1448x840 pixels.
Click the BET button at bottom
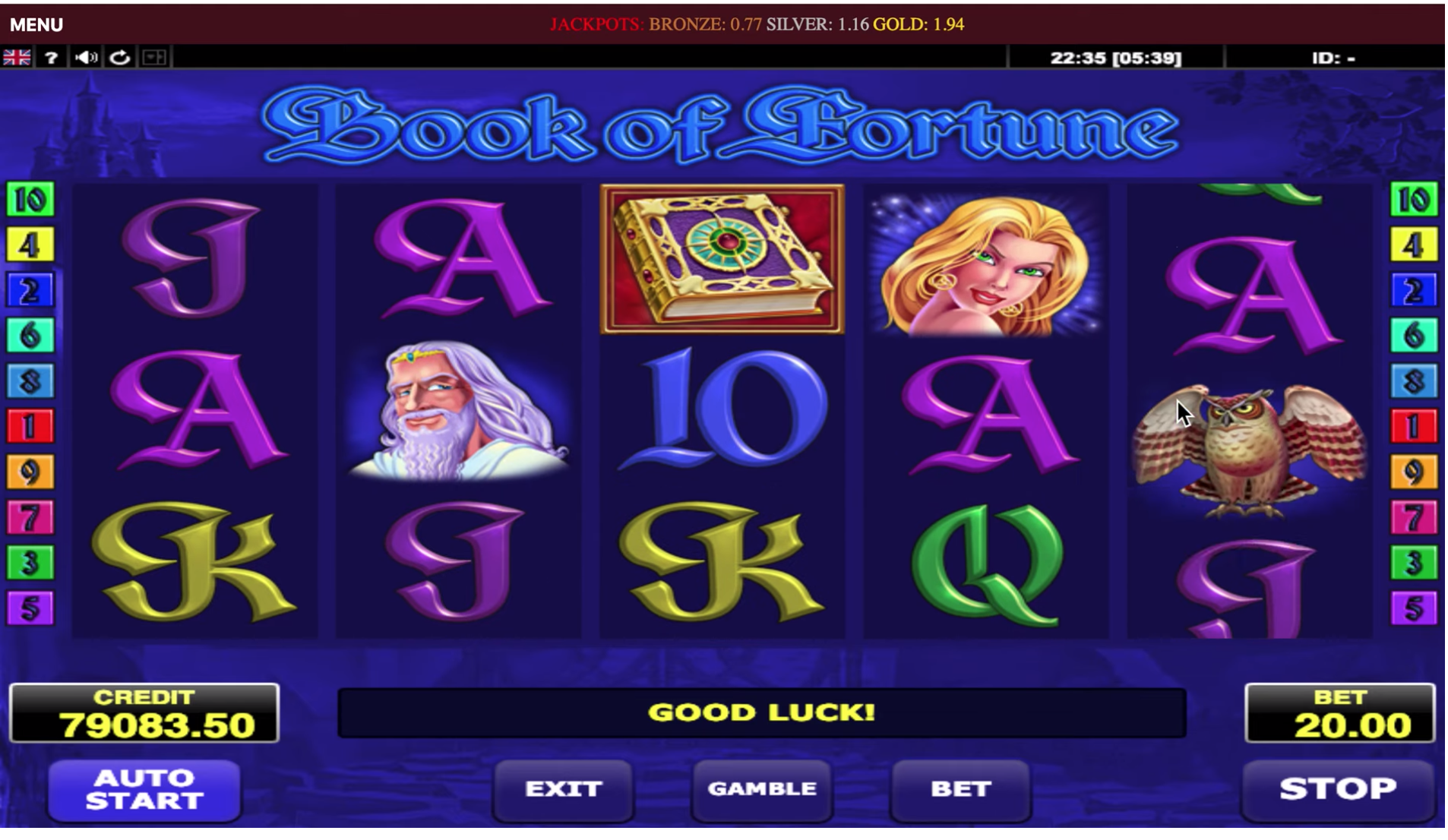tap(960, 790)
